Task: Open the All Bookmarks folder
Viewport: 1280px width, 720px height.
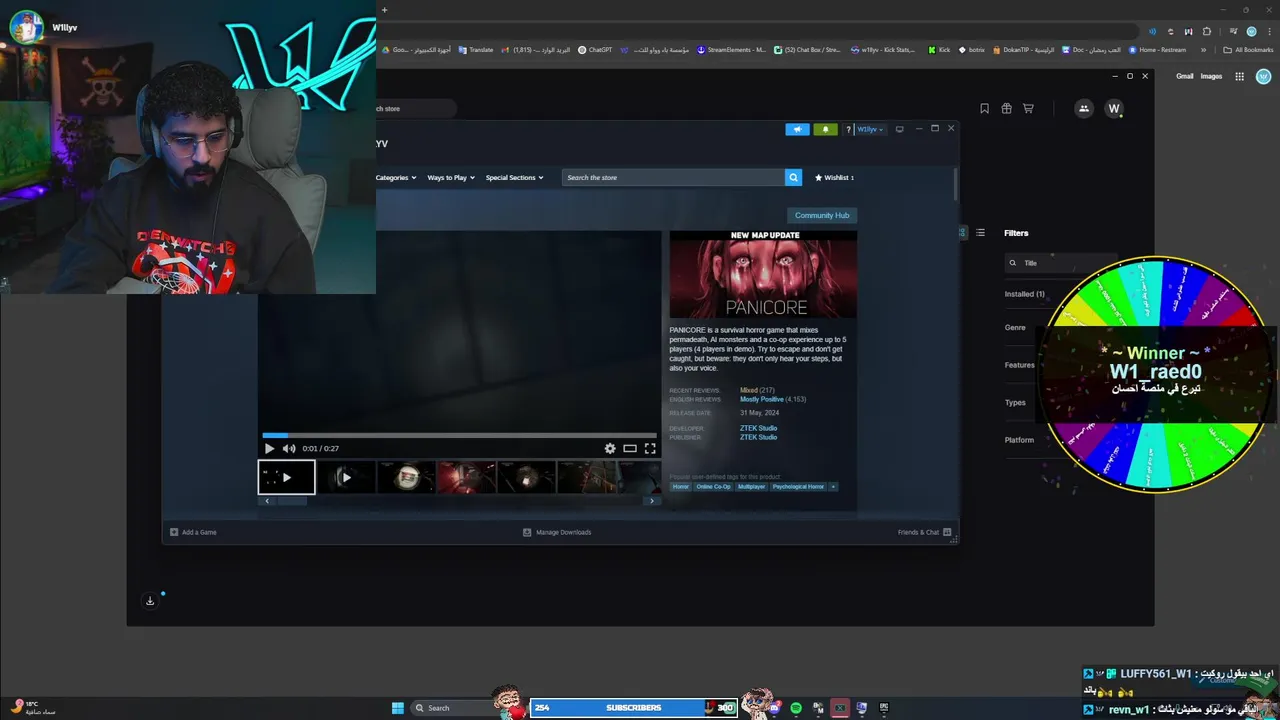Action: pyautogui.click(x=1248, y=49)
